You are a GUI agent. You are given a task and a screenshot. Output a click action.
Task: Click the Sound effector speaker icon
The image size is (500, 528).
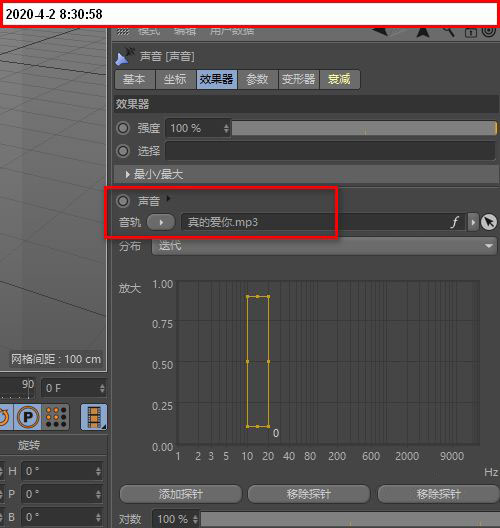pos(124,57)
